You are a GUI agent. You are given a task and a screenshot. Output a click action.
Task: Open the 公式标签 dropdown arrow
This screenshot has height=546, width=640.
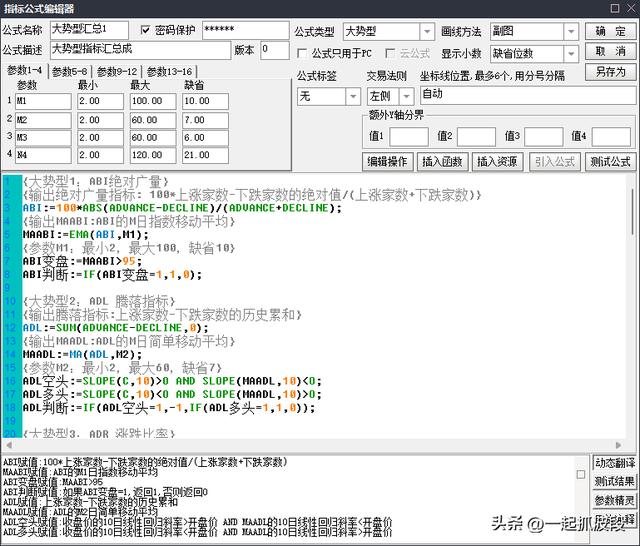(x=353, y=97)
